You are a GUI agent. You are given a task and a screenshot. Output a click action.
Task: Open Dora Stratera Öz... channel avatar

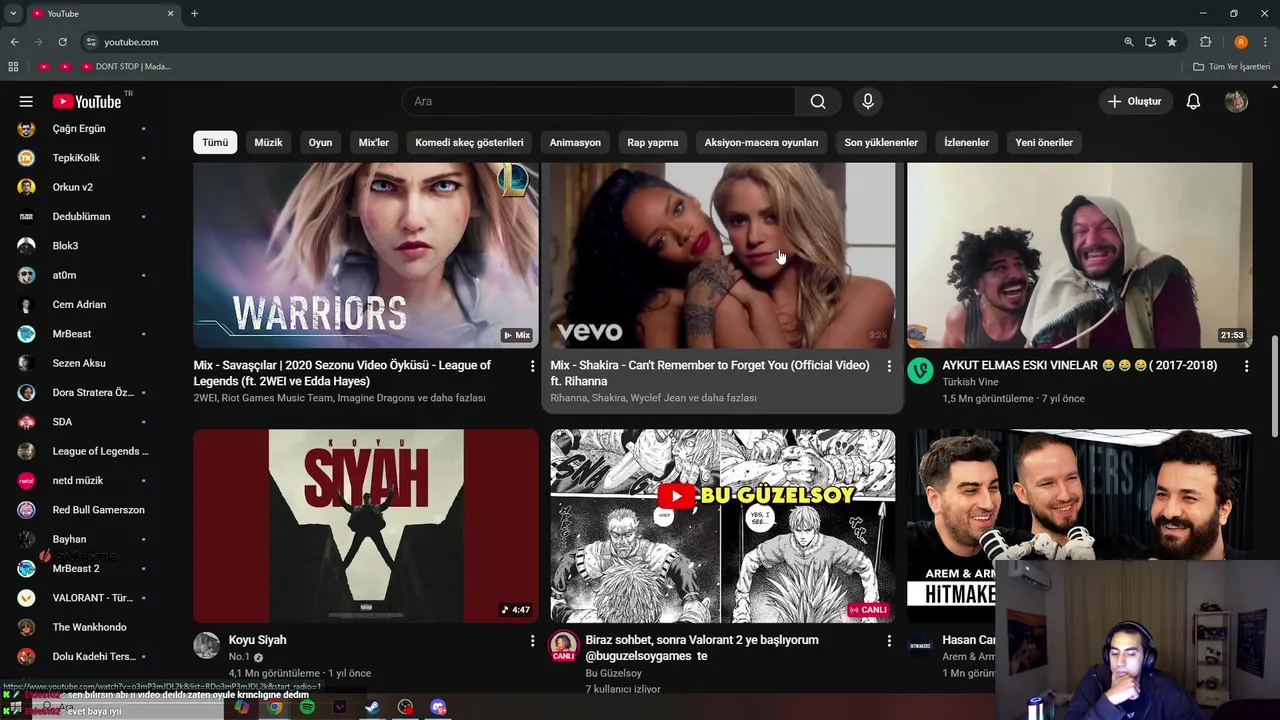tap(27, 392)
